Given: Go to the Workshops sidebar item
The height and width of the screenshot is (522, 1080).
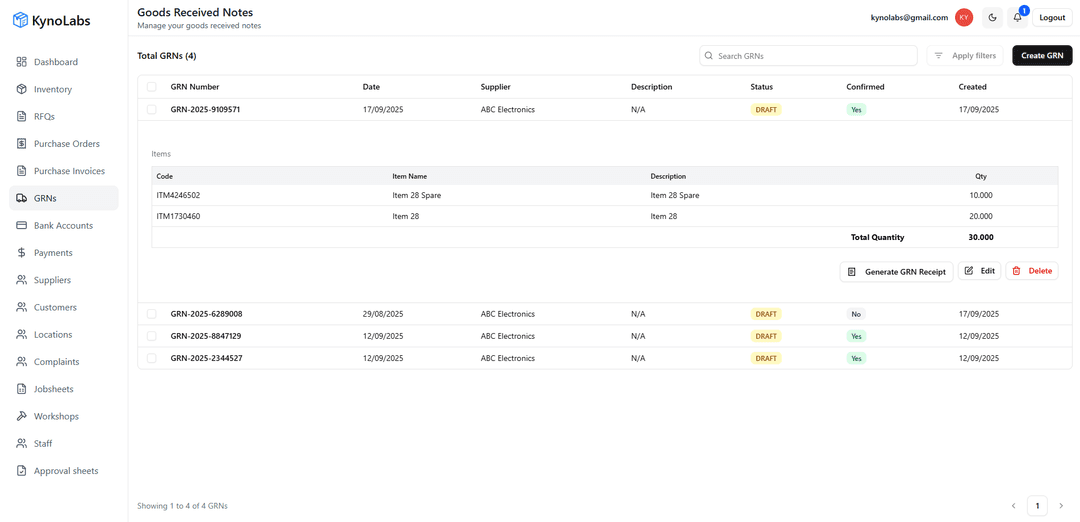Looking at the screenshot, I should 56,416.
